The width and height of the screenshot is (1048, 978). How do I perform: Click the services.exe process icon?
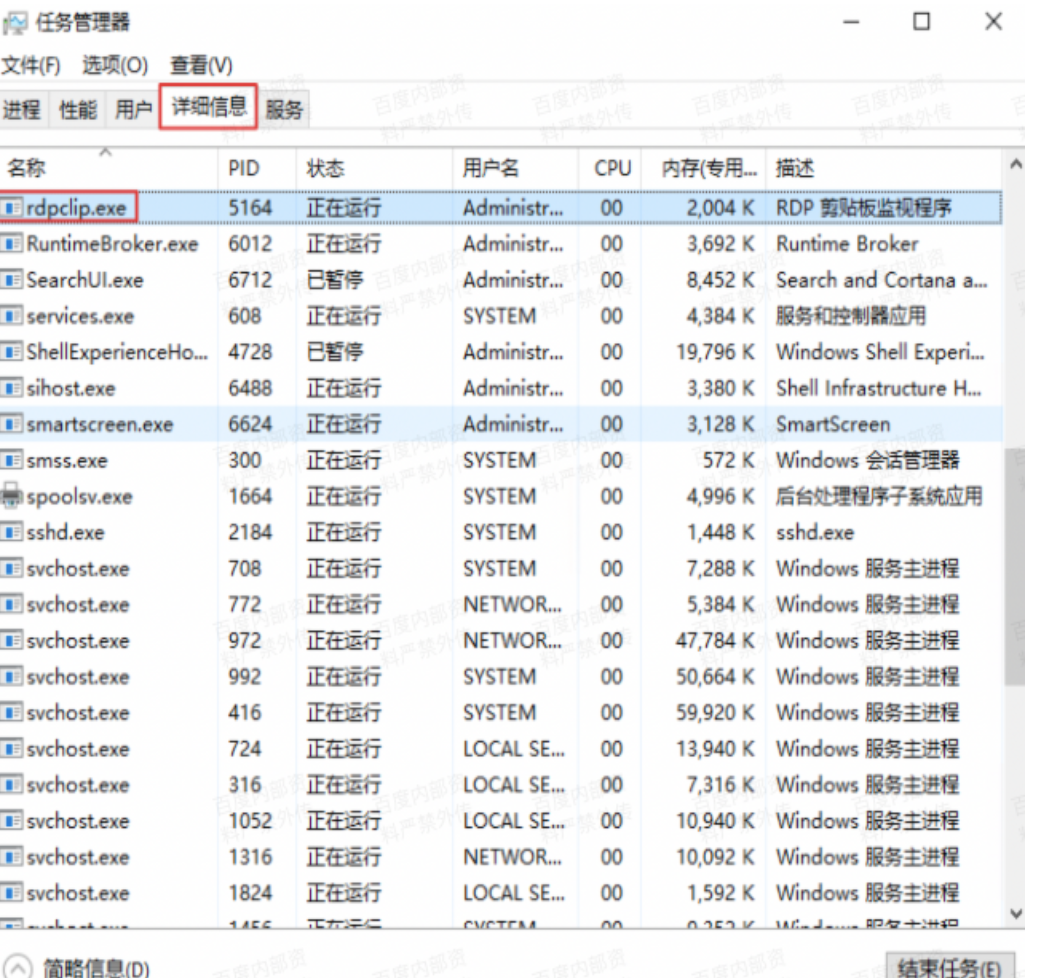click(x=13, y=316)
